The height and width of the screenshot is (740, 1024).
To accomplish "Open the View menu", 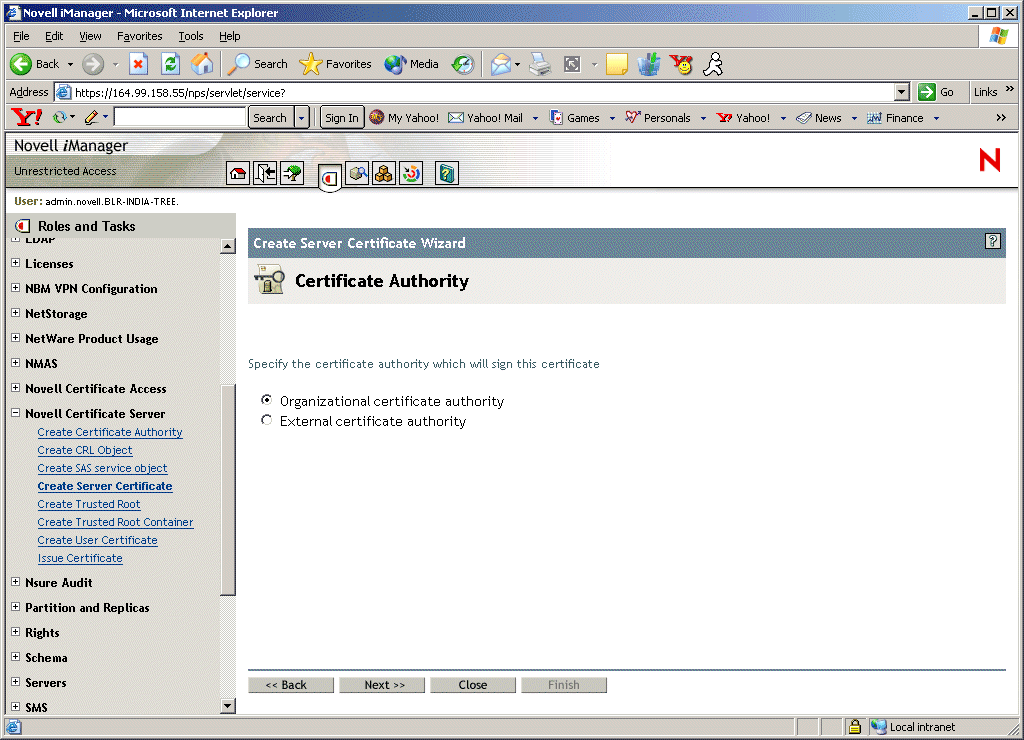I will (90, 36).
